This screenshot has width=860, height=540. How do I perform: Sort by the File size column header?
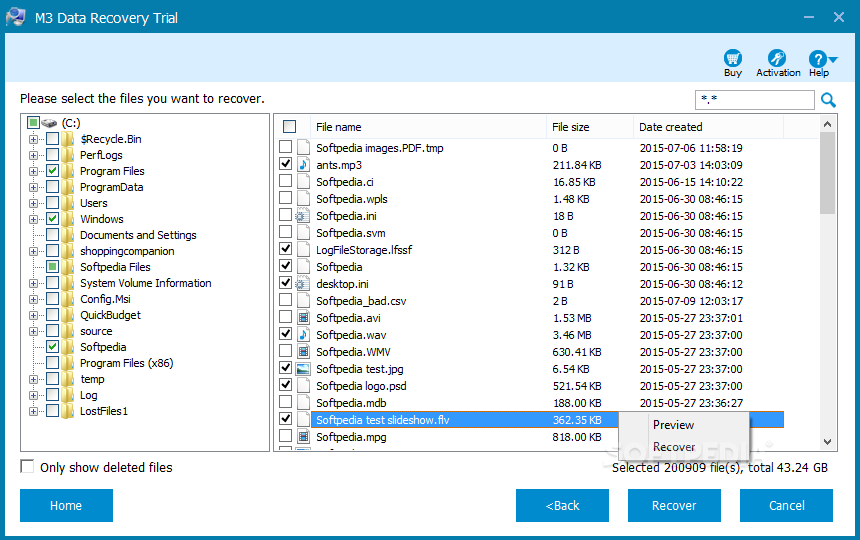click(x=590, y=127)
